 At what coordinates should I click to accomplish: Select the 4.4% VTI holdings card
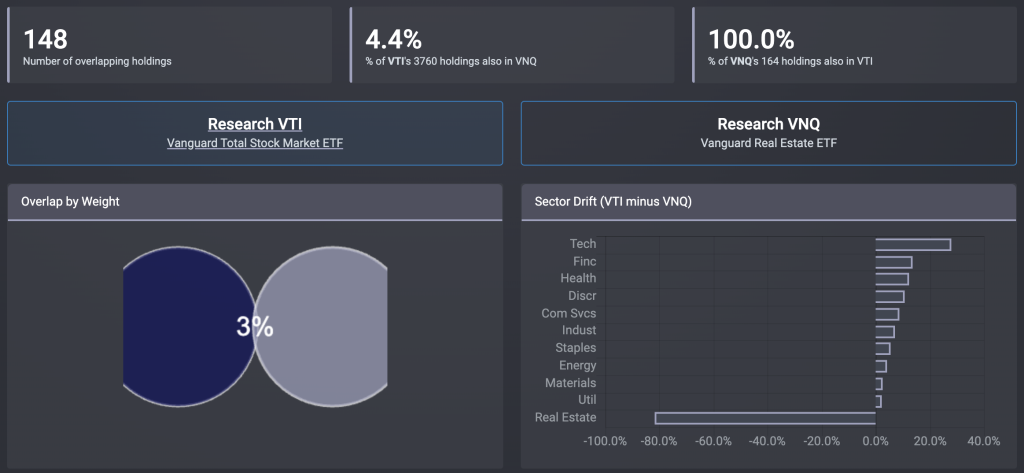pyautogui.click(x=512, y=45)
